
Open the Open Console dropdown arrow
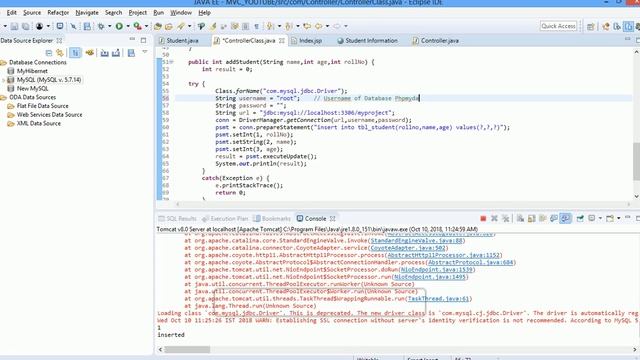(x=619, y=219)
